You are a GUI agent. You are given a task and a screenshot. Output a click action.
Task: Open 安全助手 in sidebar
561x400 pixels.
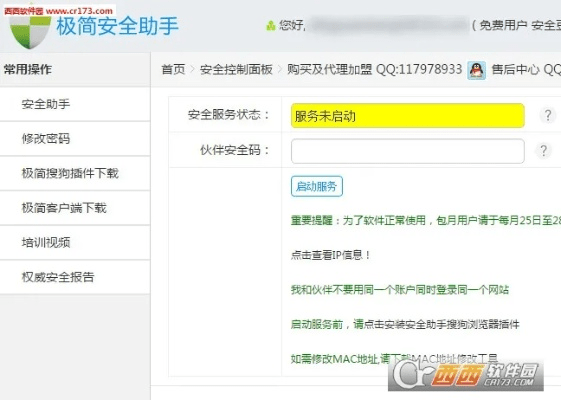pyautogui.click(x=75, y=104)
